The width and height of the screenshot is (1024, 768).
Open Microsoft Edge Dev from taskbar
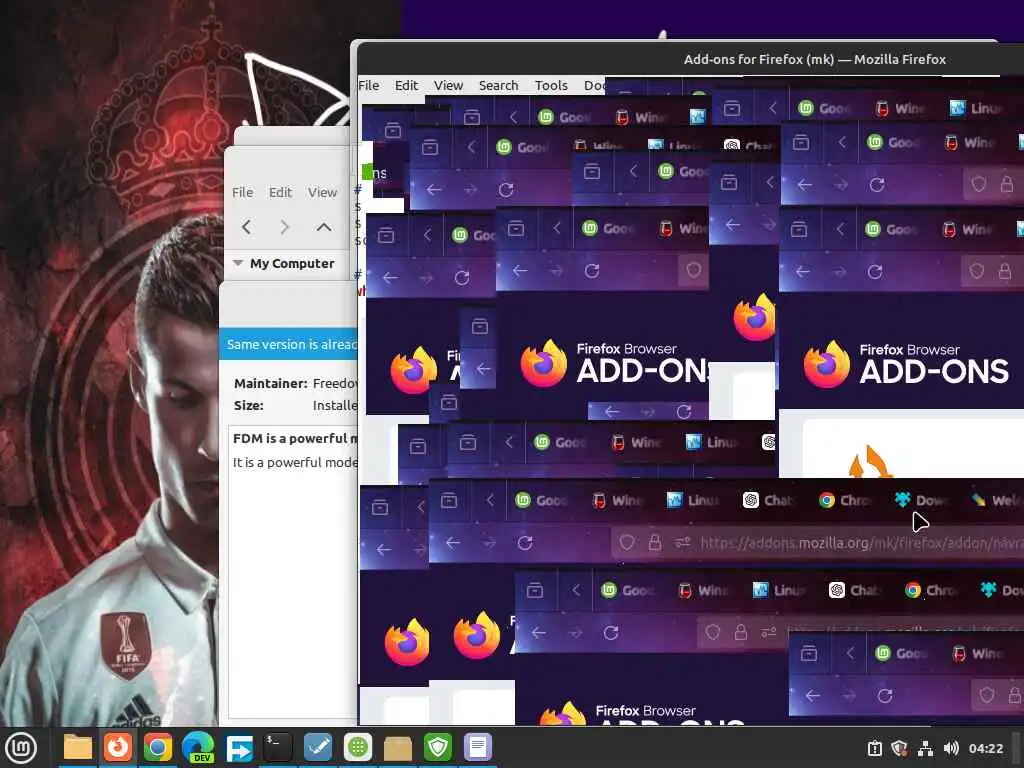tap(198, 748)
